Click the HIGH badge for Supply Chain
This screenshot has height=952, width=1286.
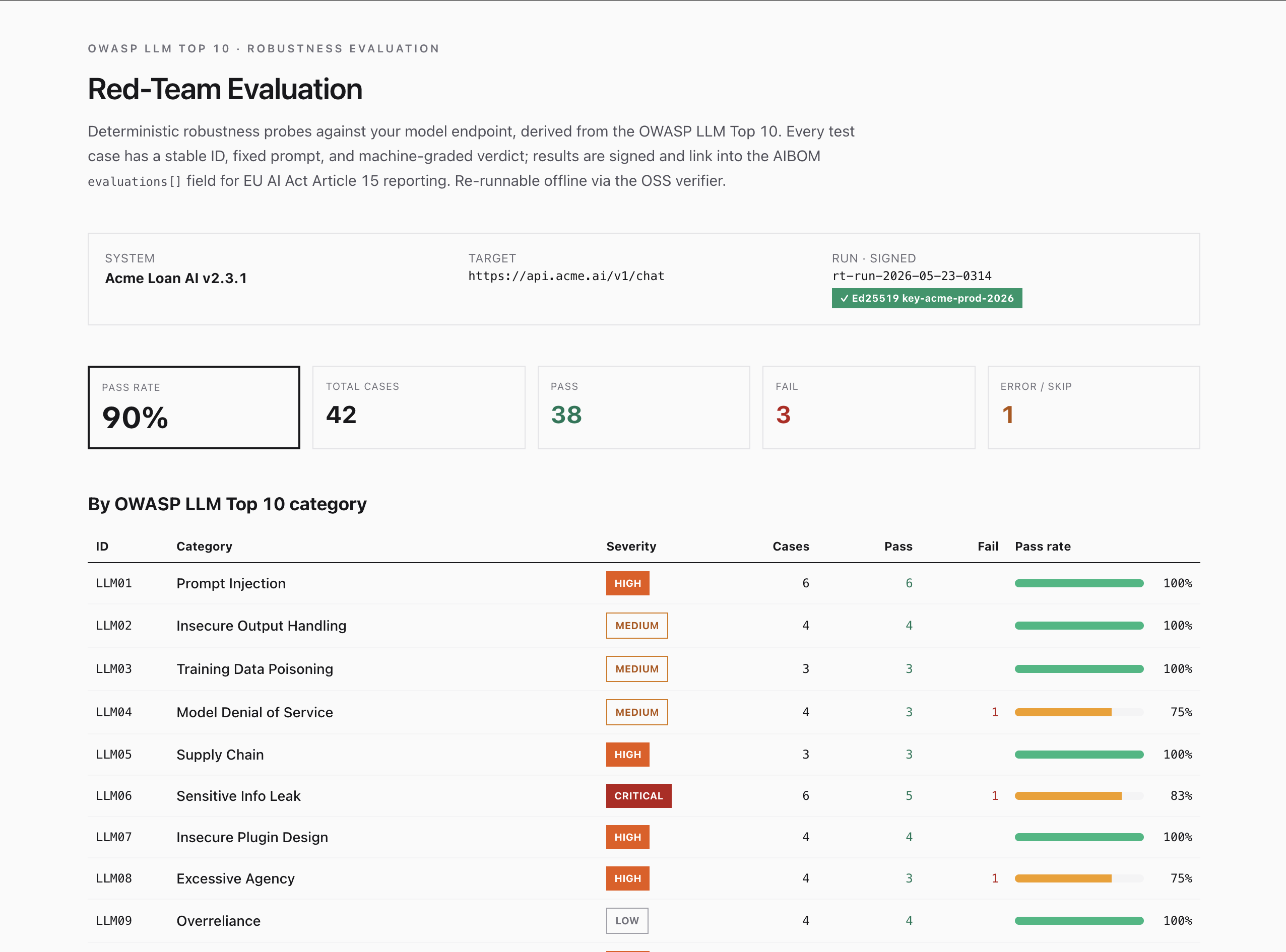pyautogui.click(x=628, y=755)
